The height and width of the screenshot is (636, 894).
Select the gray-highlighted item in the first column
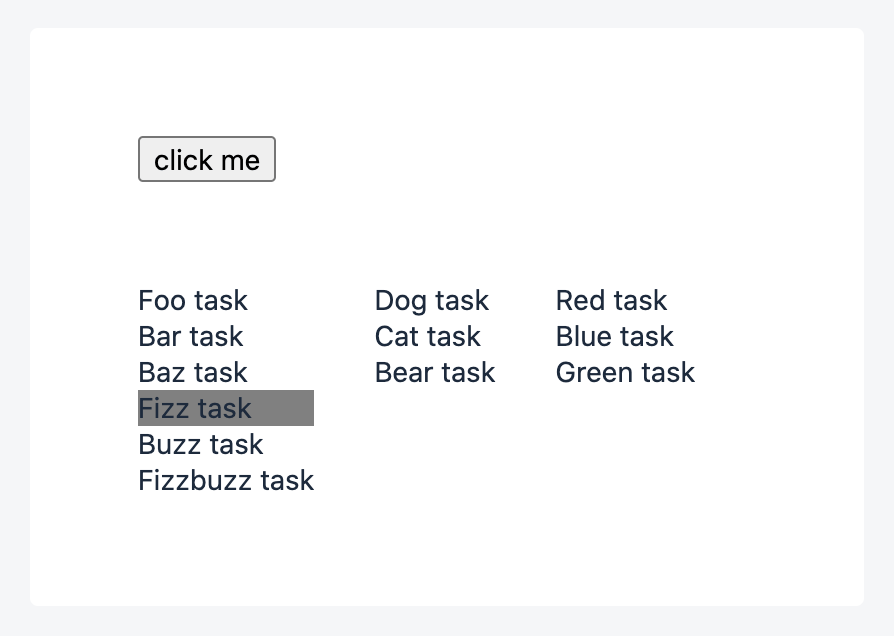196,408
